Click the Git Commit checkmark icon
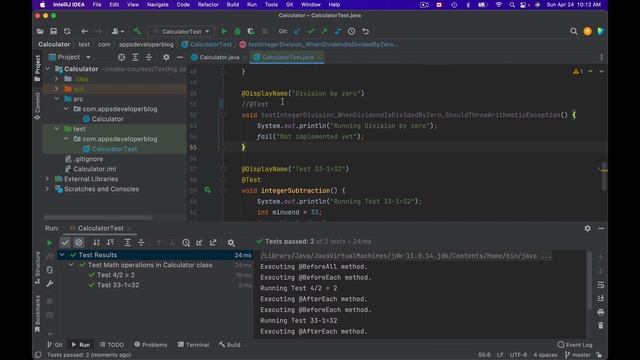 311,31
